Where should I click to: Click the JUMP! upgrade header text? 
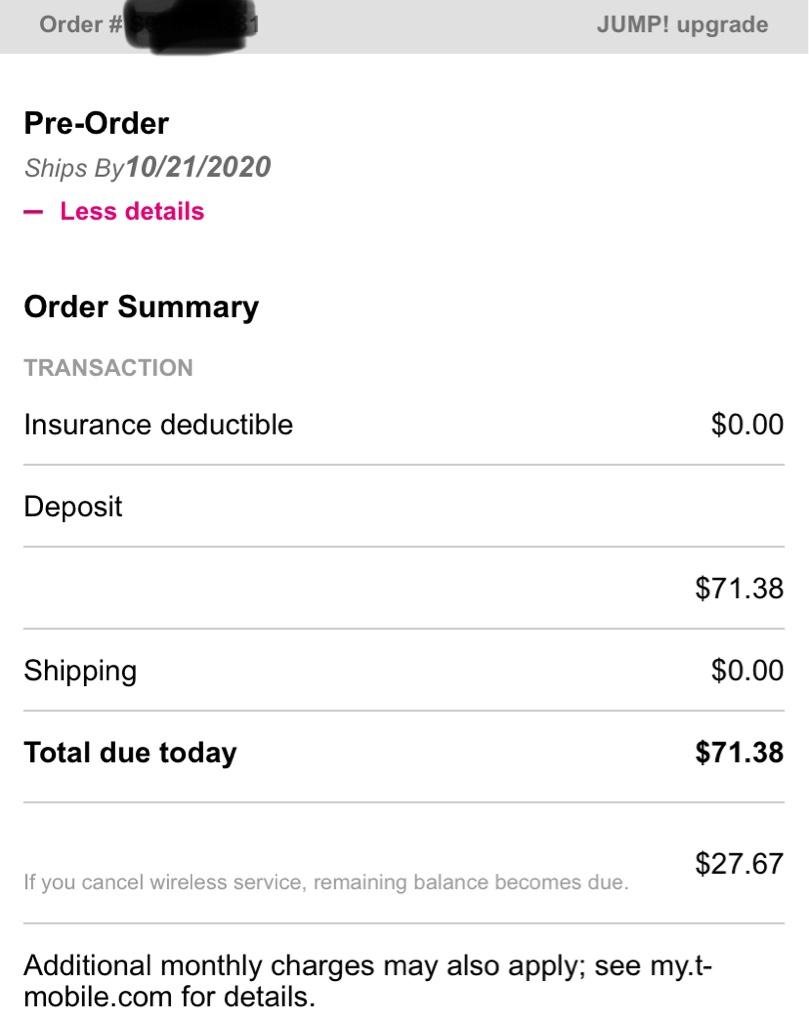point(682,25)
